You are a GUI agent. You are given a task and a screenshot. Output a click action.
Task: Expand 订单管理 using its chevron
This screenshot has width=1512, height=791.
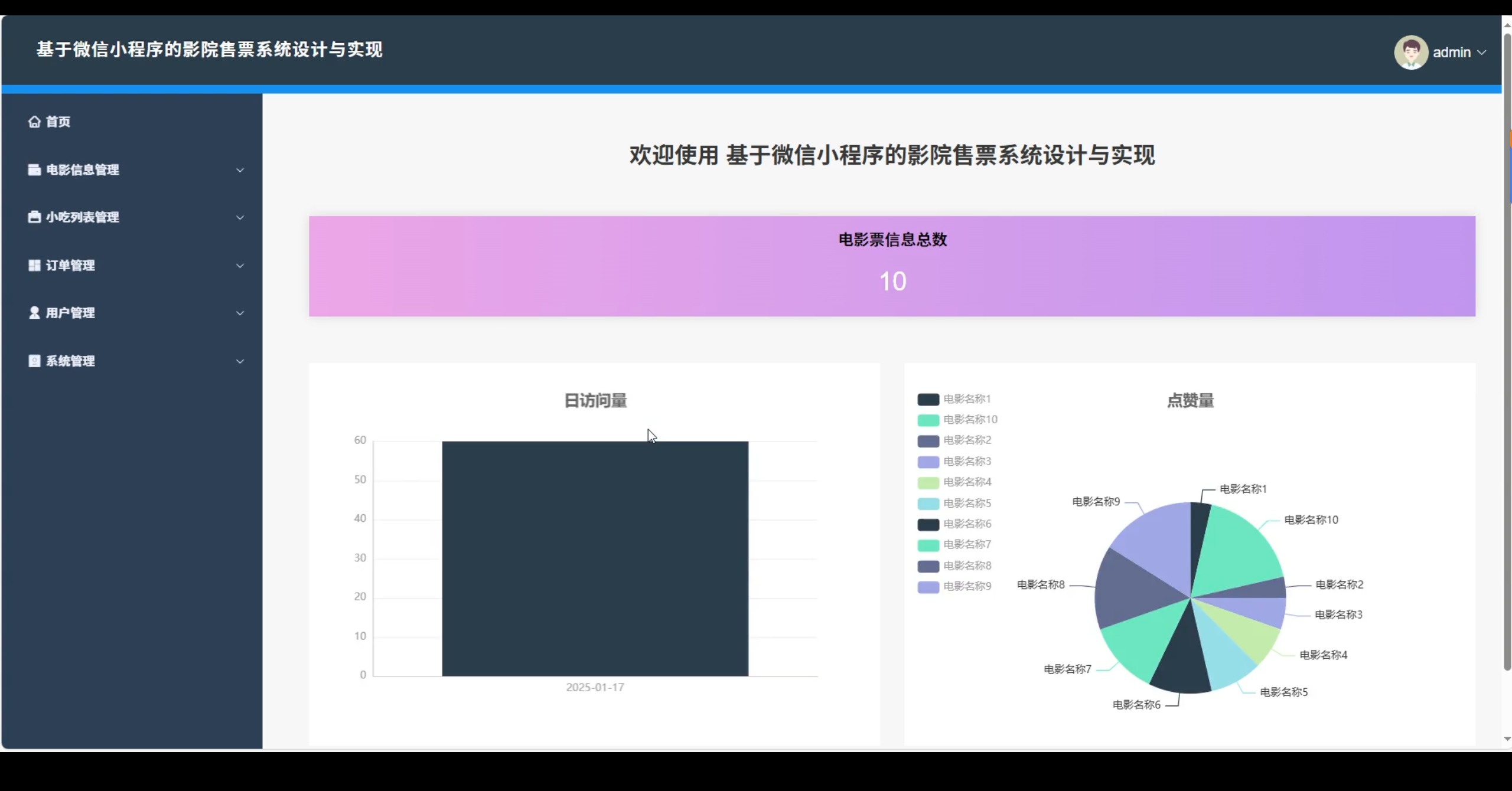tap(240, 266)
